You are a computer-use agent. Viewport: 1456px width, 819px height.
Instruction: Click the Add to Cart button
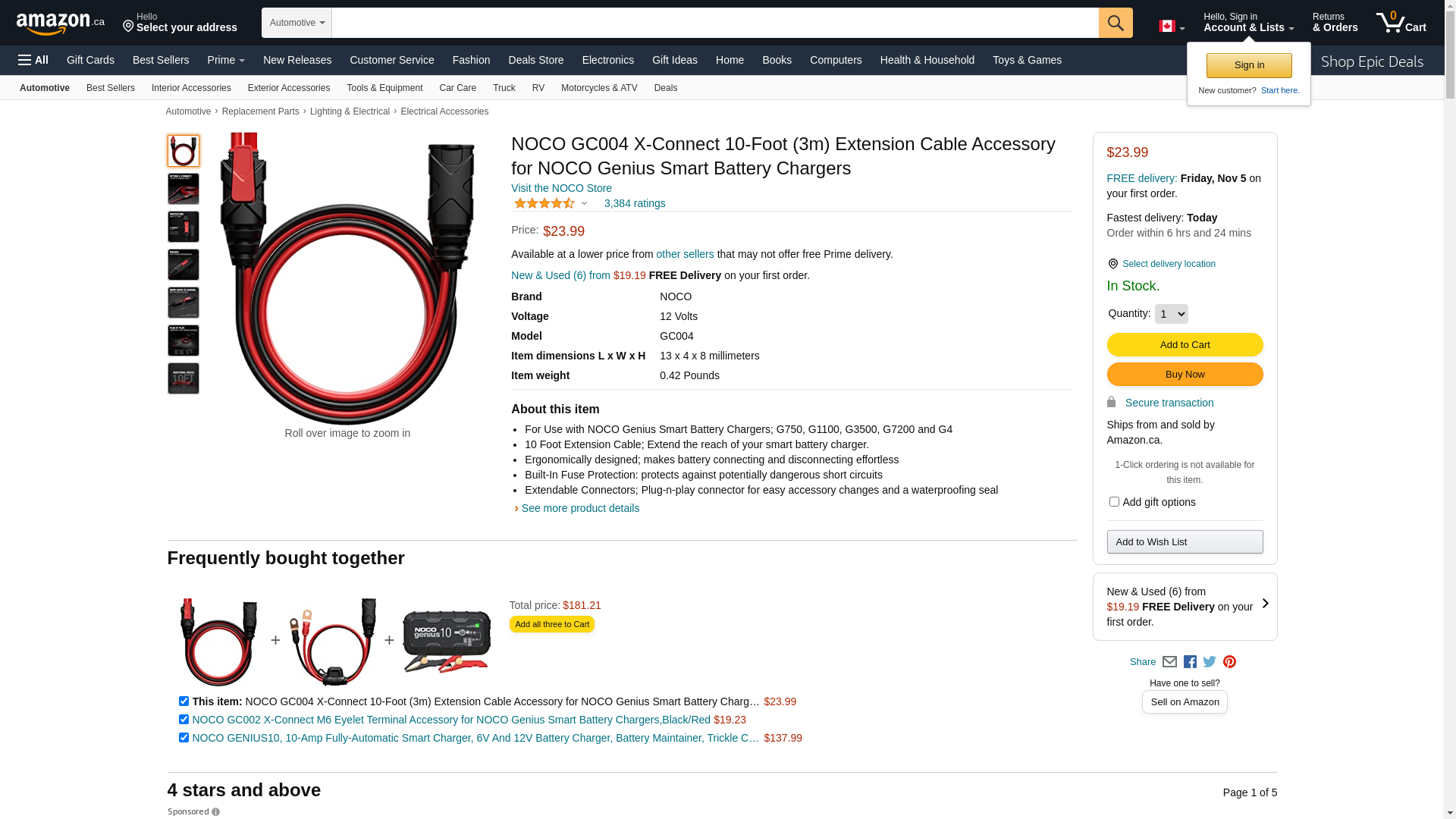[x=1185, y=345]
